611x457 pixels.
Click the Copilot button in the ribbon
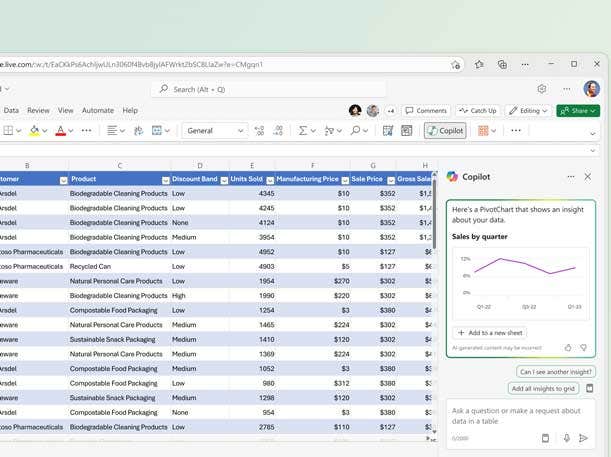(445, 131)
